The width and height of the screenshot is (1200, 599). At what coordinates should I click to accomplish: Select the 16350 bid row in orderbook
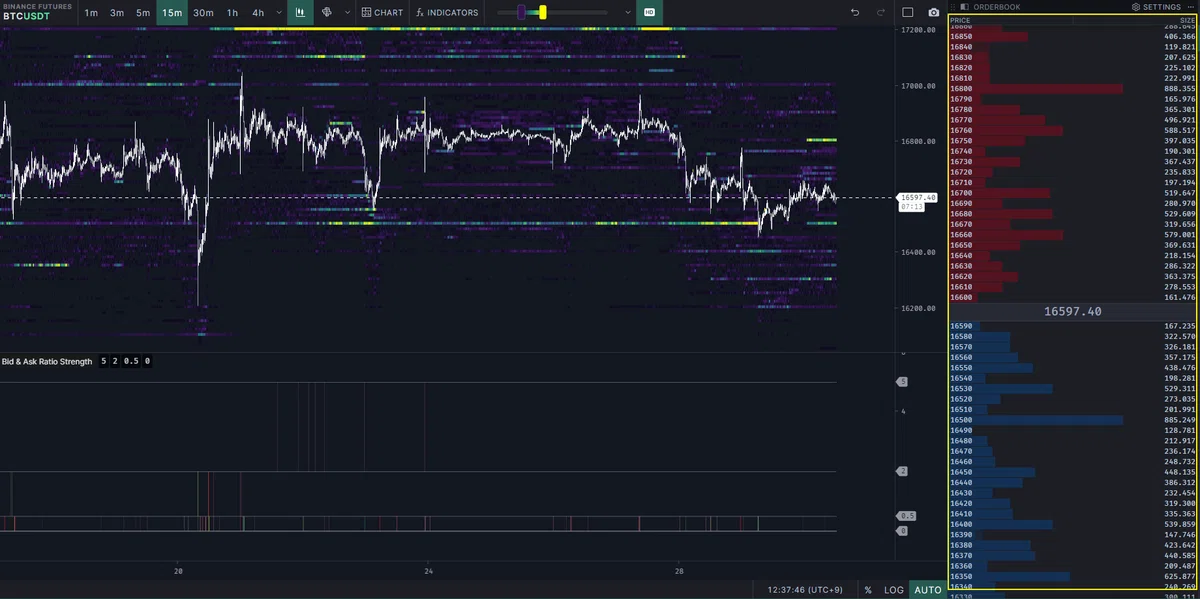click(x=1073, y=577)
